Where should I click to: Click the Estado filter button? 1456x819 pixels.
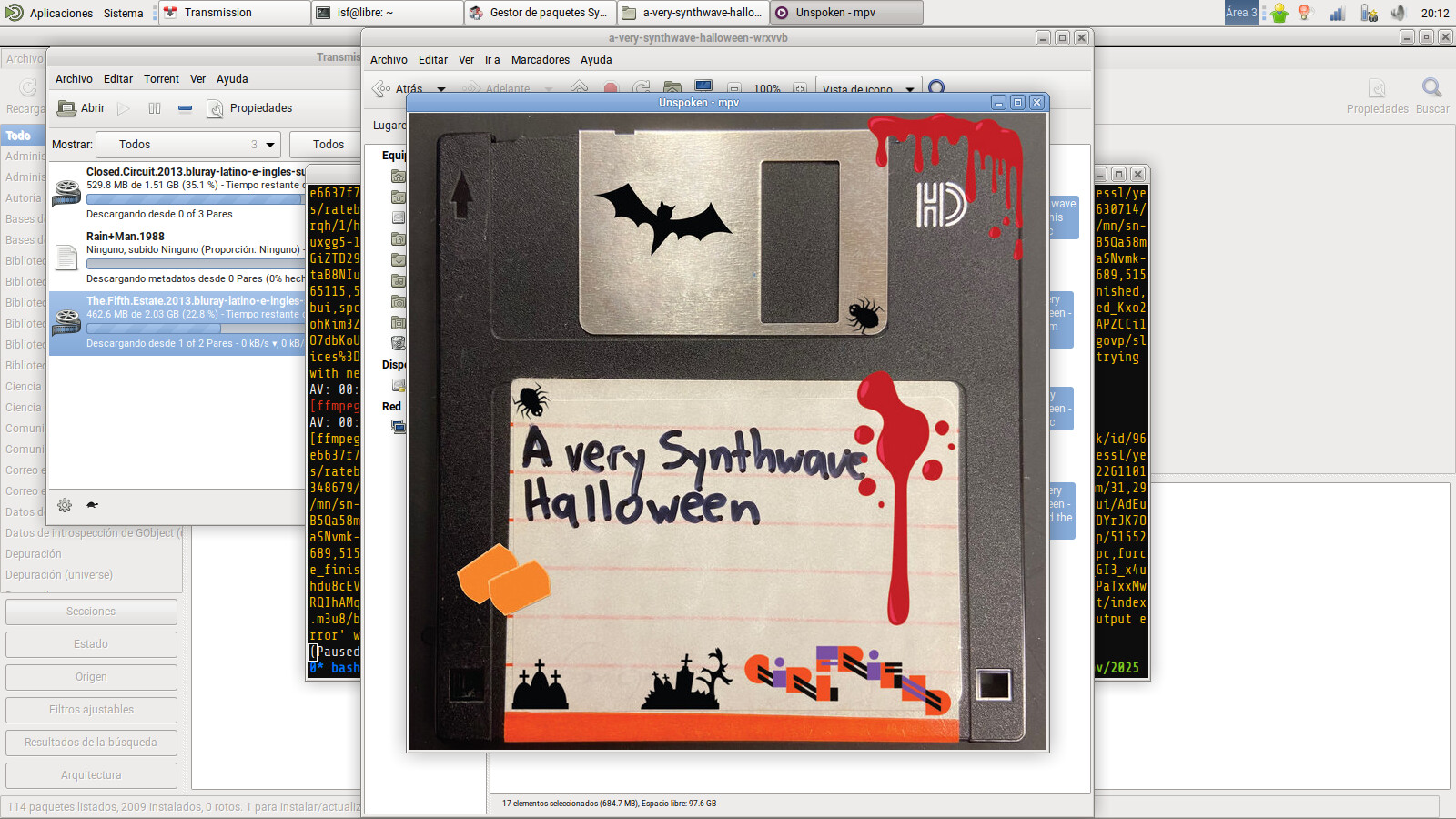pyautogui.click(x=91, y=644)
